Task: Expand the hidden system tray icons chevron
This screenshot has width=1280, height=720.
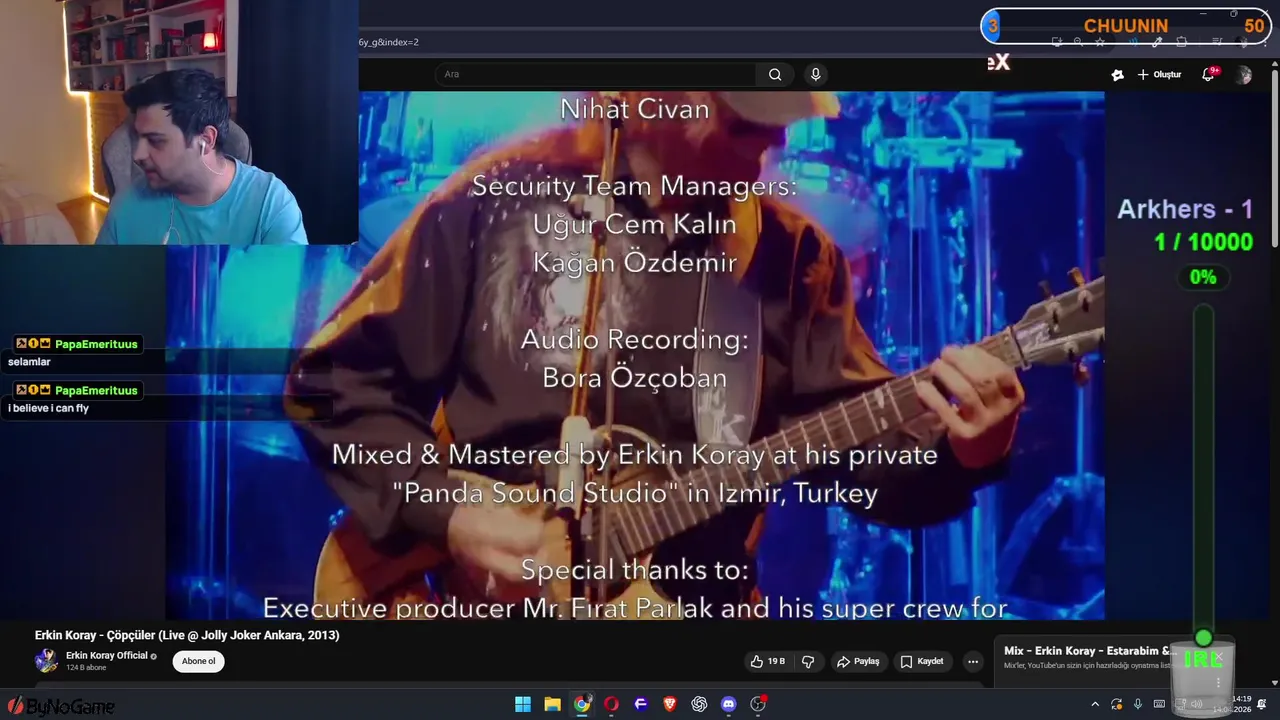Action: (x=1095, y=704)
